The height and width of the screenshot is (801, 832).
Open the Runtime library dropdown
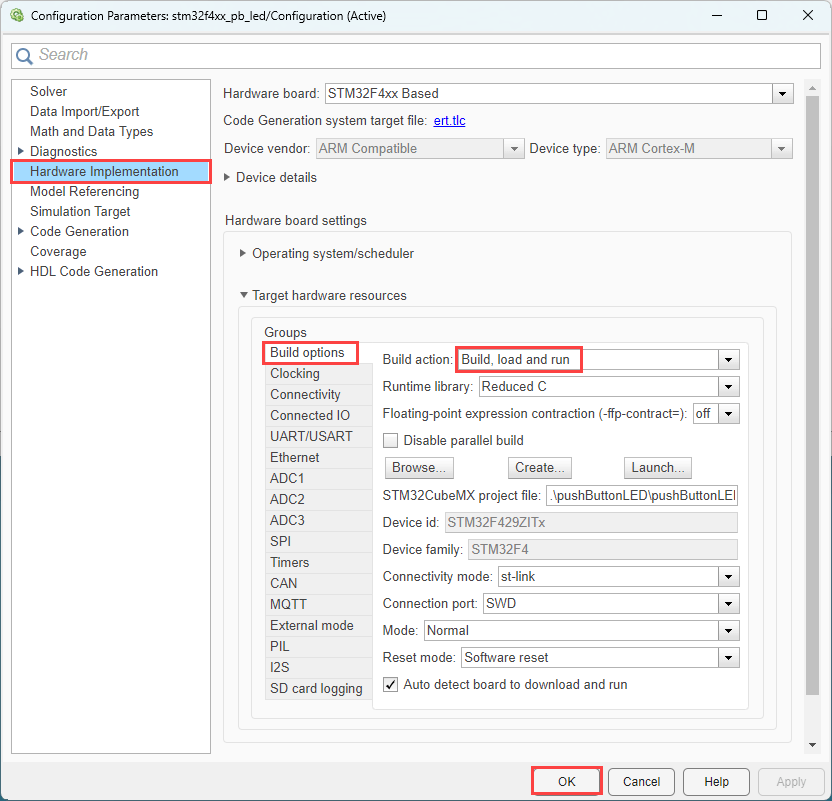click(x=729, y=387)
